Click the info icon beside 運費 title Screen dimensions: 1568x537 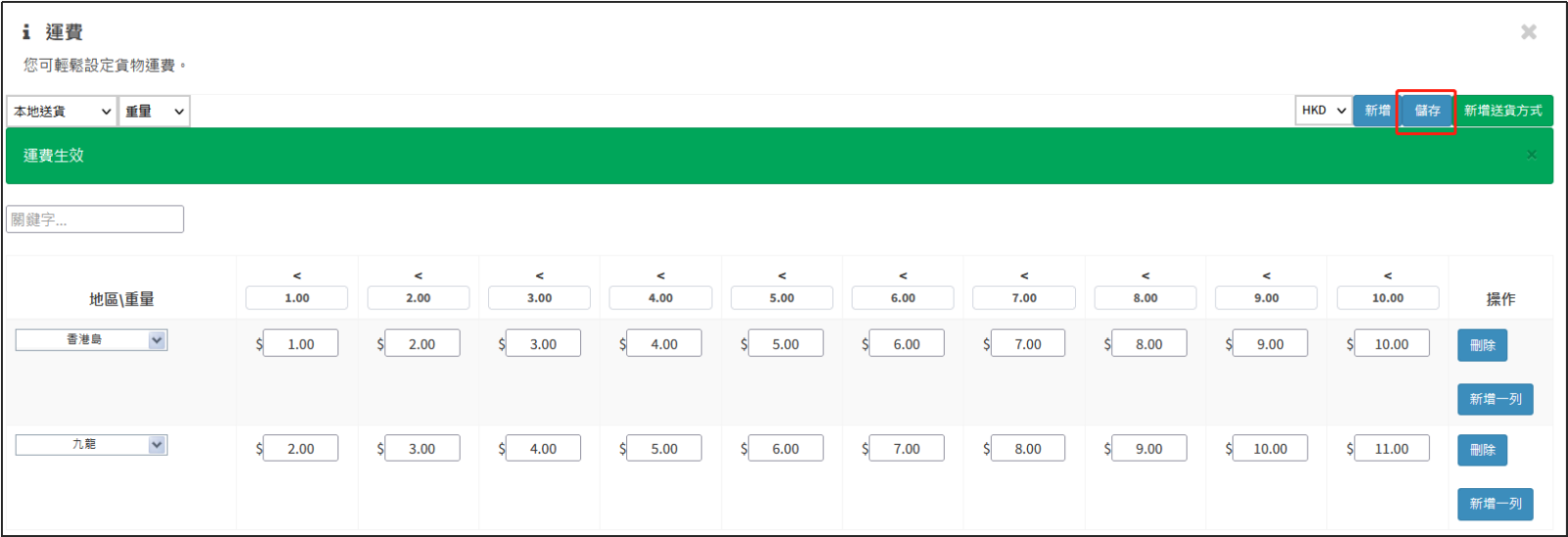pos(26,32)
